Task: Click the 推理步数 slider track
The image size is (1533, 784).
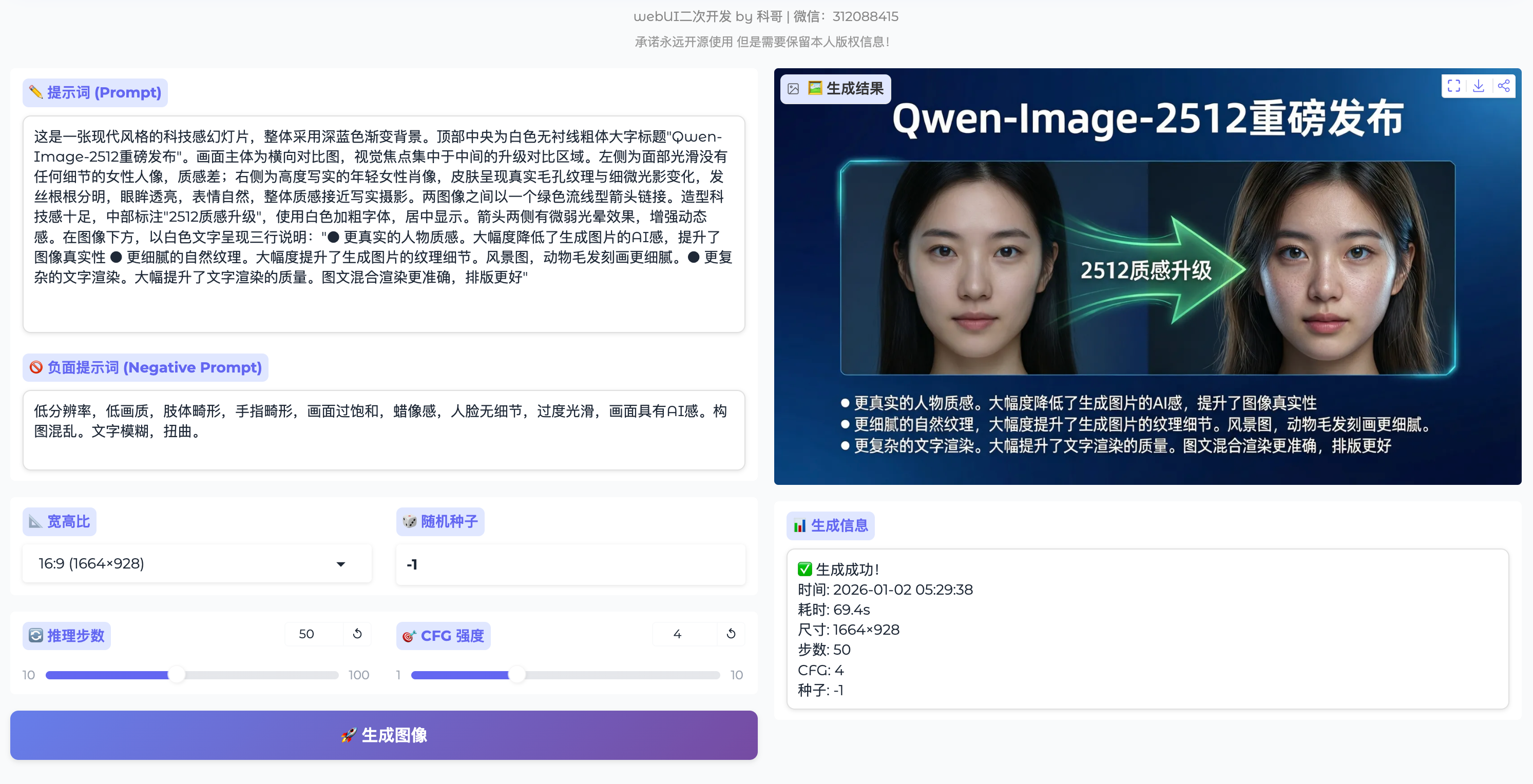Action: [256, 675]
